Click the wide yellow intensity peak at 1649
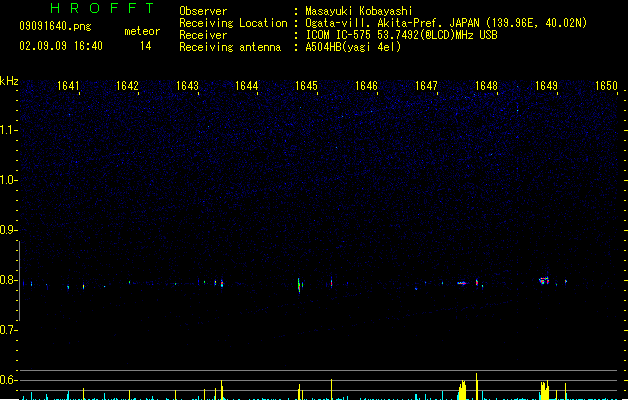The width and height of the screenshot is (629, 400). pyautogui.click(x=544, y=390)
